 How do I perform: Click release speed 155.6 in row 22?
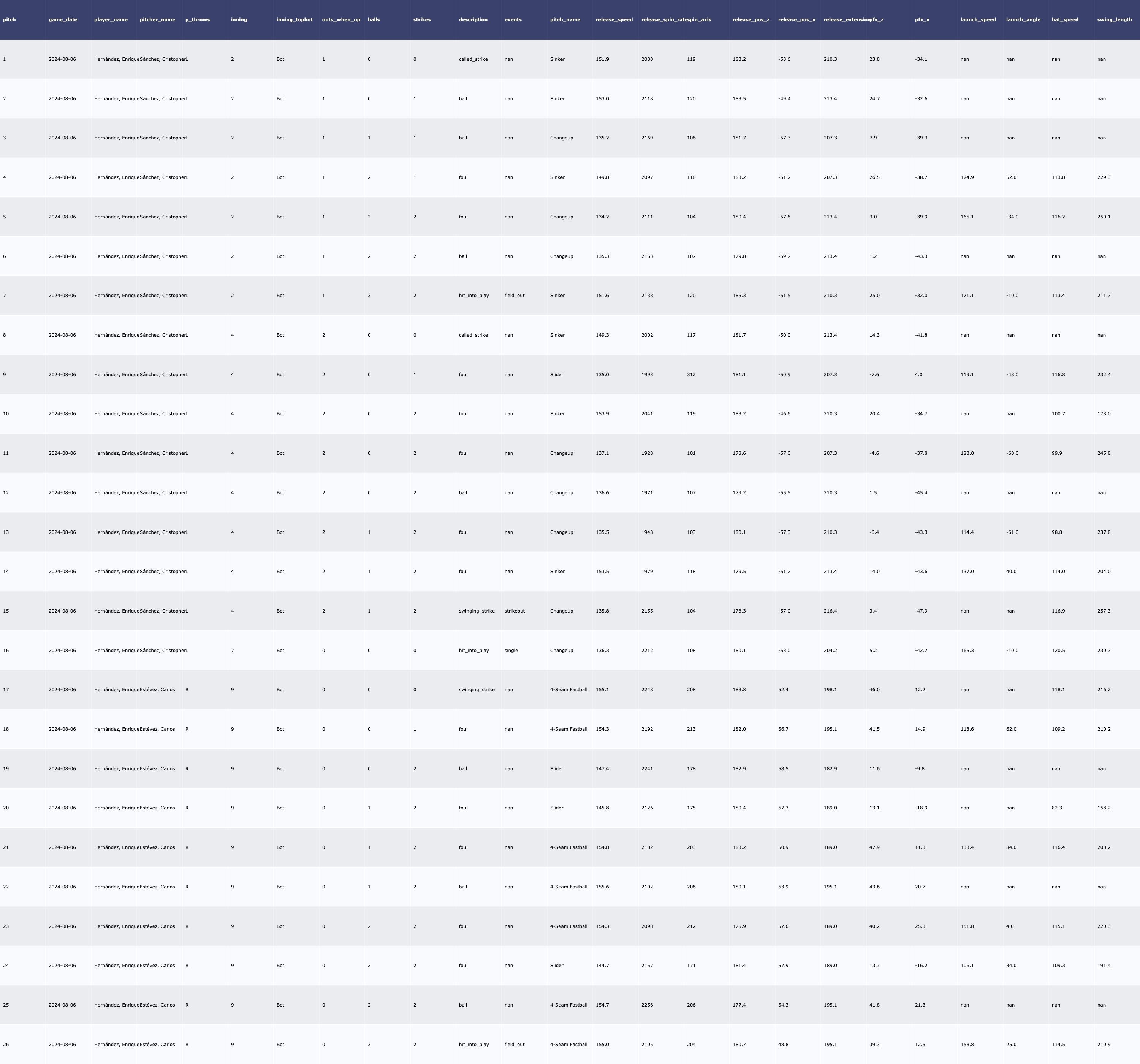[x=602, y=887]
